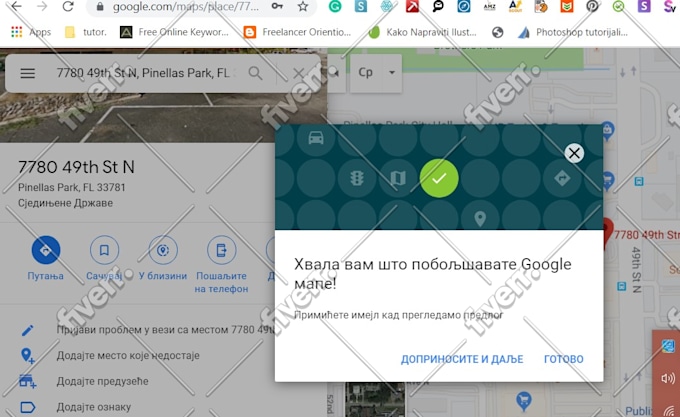Open the Cp day dropdown arrow
The image size is (680, 417).
[x=392, y=72]
